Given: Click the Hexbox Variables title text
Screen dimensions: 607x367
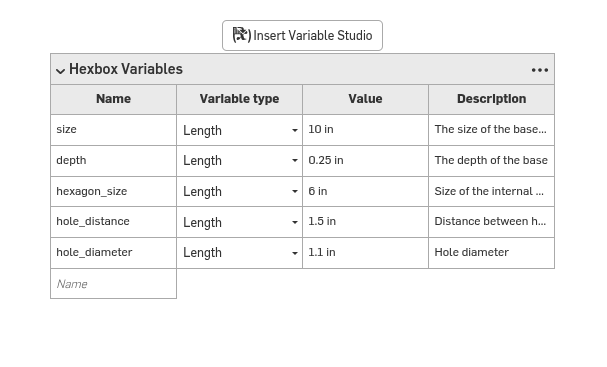Looking at the screenshot, I should pyautogui.click(x=126, y=69).
